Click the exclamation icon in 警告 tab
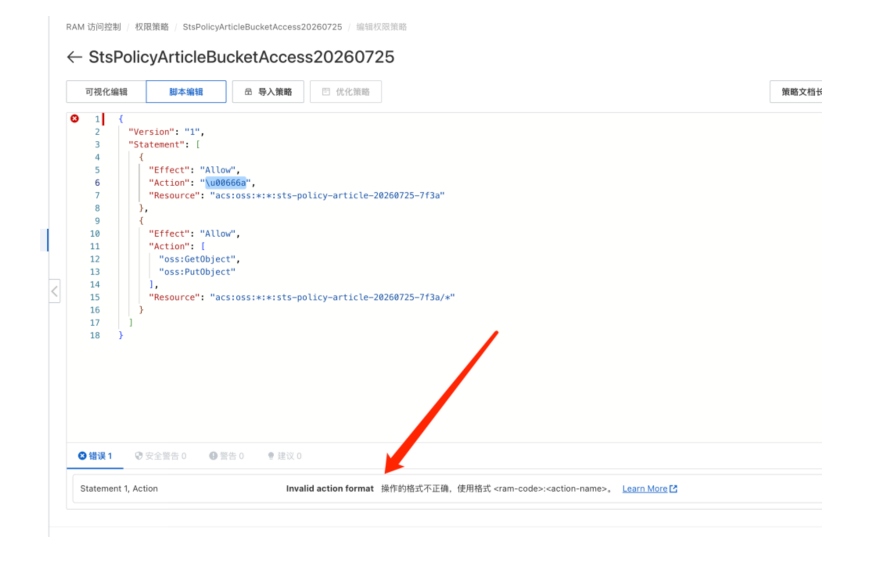891x565 pixels. pos(213,456)
